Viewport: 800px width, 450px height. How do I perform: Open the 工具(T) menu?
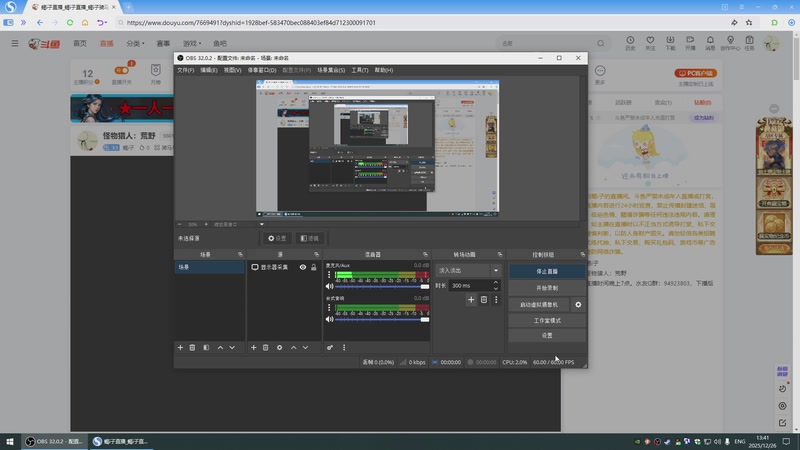[360, 70]
